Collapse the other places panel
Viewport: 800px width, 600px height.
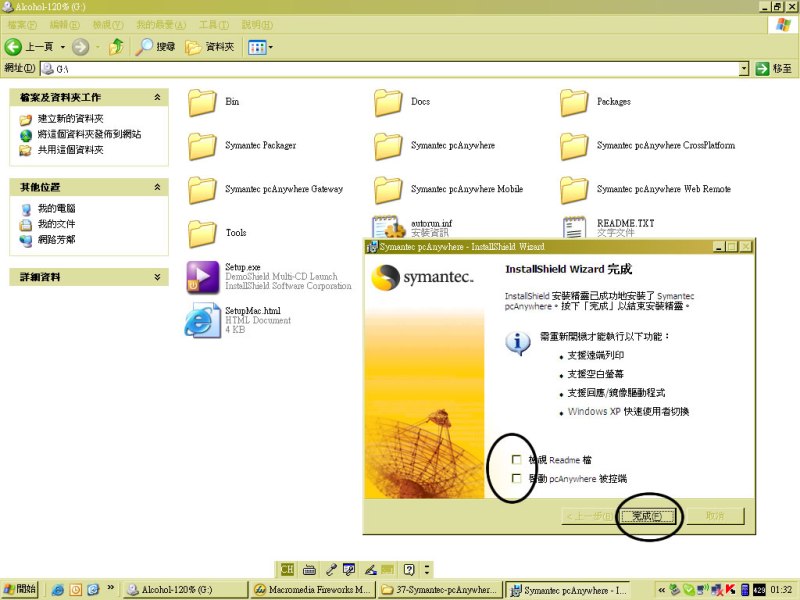[157, 187]
